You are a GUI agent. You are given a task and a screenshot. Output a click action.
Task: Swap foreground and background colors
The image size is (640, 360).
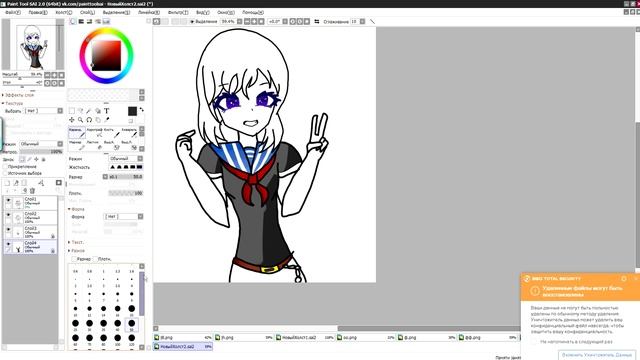[142, 109]
